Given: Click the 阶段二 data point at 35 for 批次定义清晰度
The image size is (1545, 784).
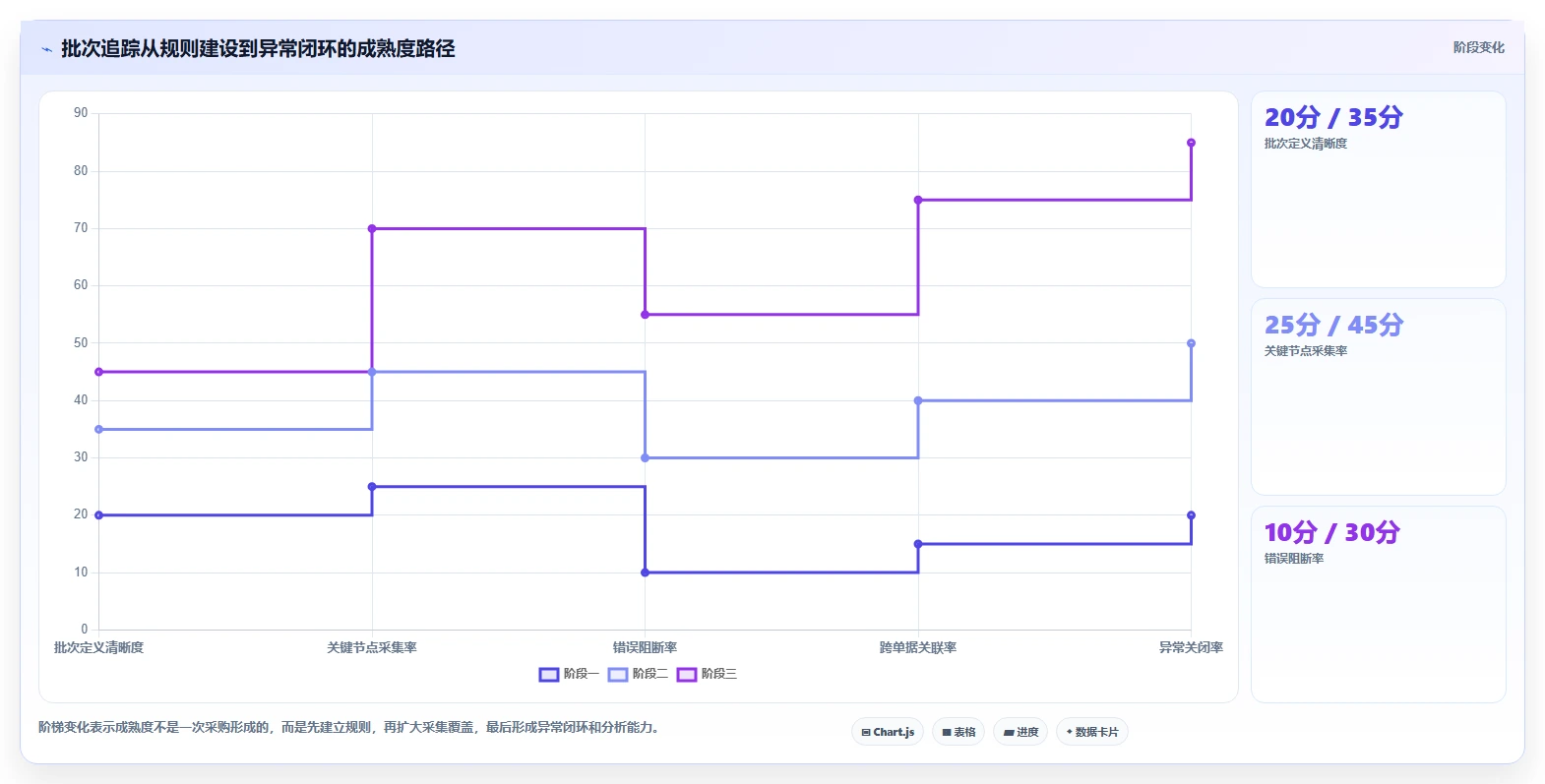Looking at the screenshot, I should [x=98, y=429].
